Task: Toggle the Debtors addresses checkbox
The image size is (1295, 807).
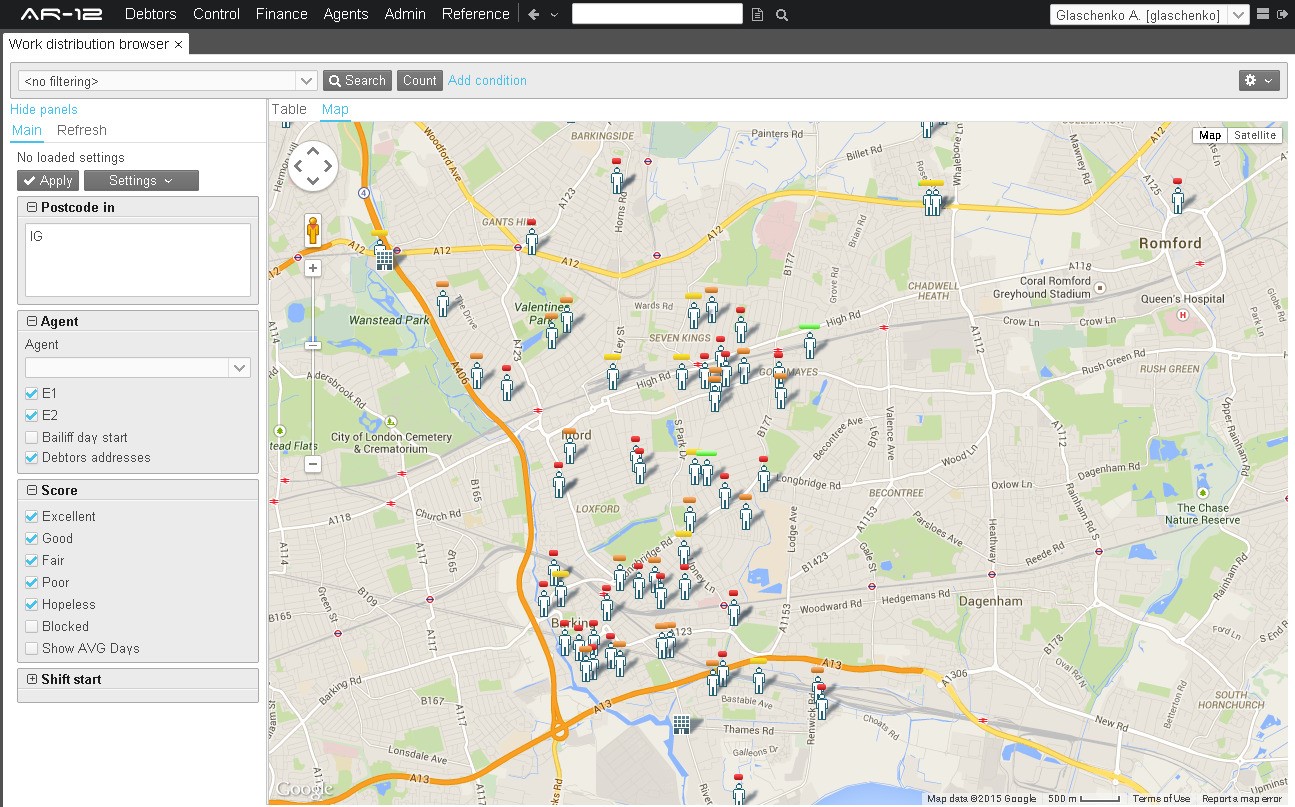Action: coord(32,458)
